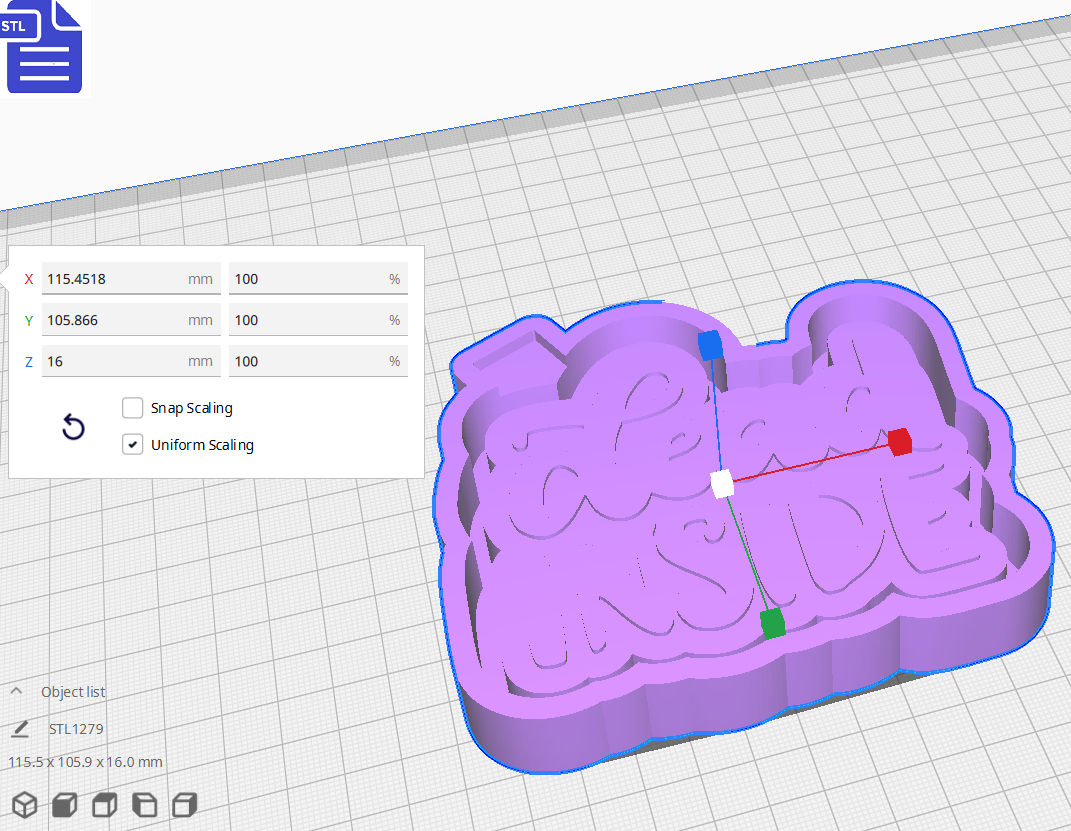Select the left side view icon

pos(144,804)
